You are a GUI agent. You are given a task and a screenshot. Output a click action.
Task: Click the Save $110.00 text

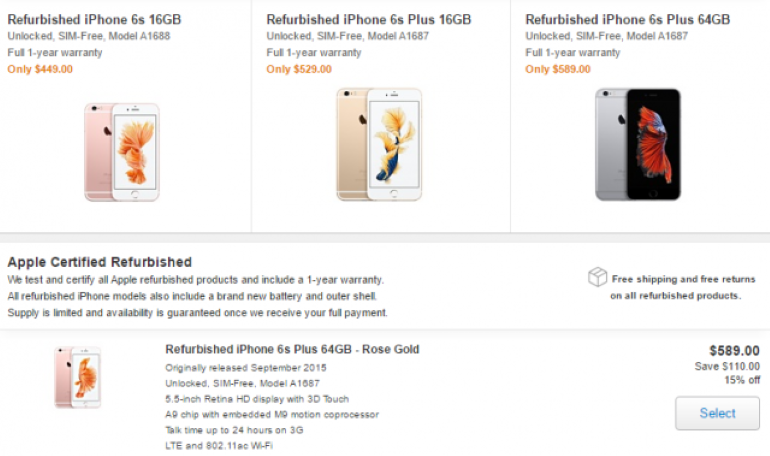coord(725,367)
